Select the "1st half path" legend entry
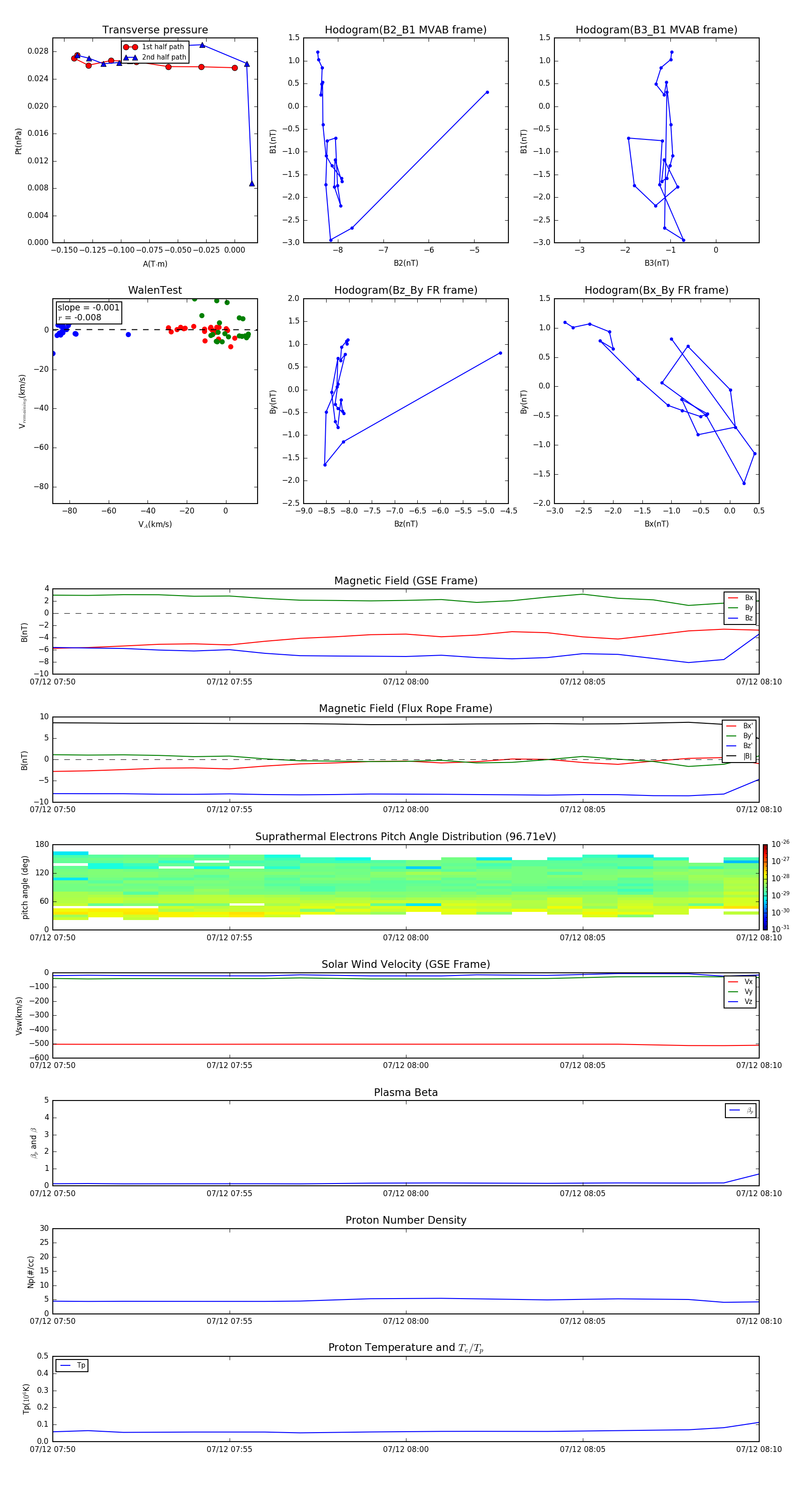The image size is (812, 1489). click(x=154, y=47)
